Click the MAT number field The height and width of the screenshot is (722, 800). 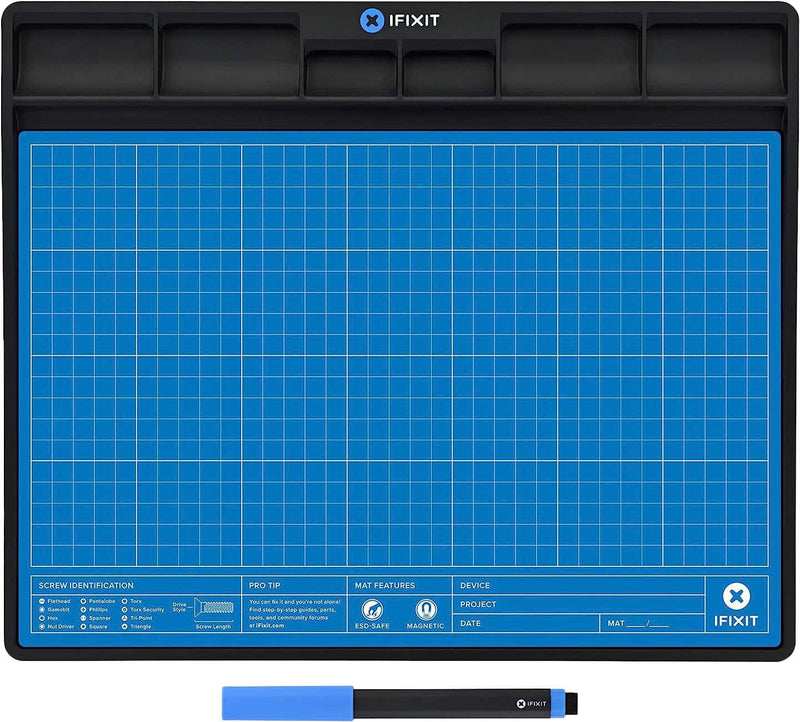652,624
